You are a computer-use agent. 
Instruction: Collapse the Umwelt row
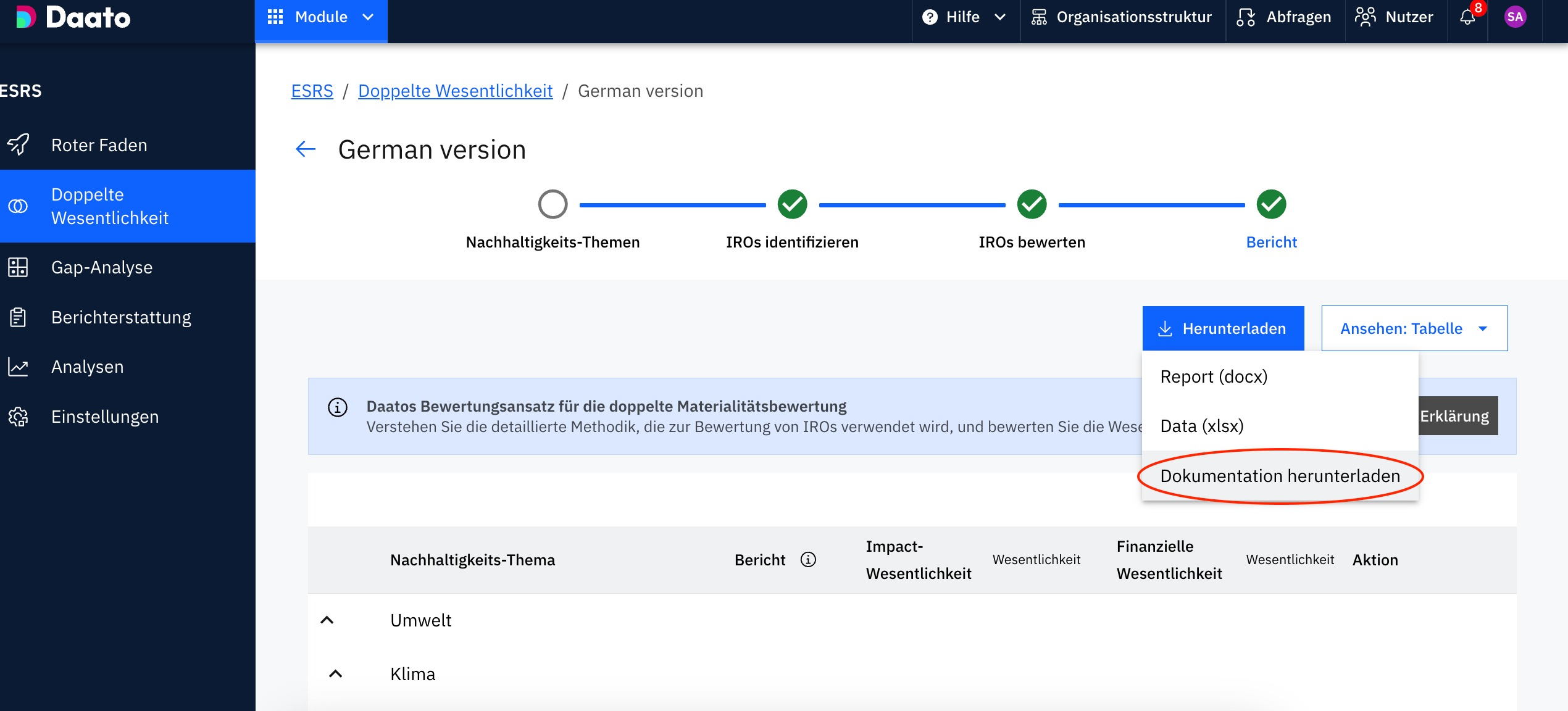coord(327,620)
